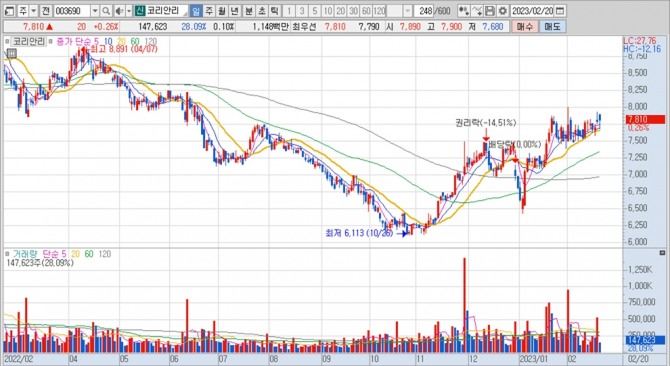Toggle the 거래량 volume indicator marker
This screenshot has width=670, height=366.
7,254
